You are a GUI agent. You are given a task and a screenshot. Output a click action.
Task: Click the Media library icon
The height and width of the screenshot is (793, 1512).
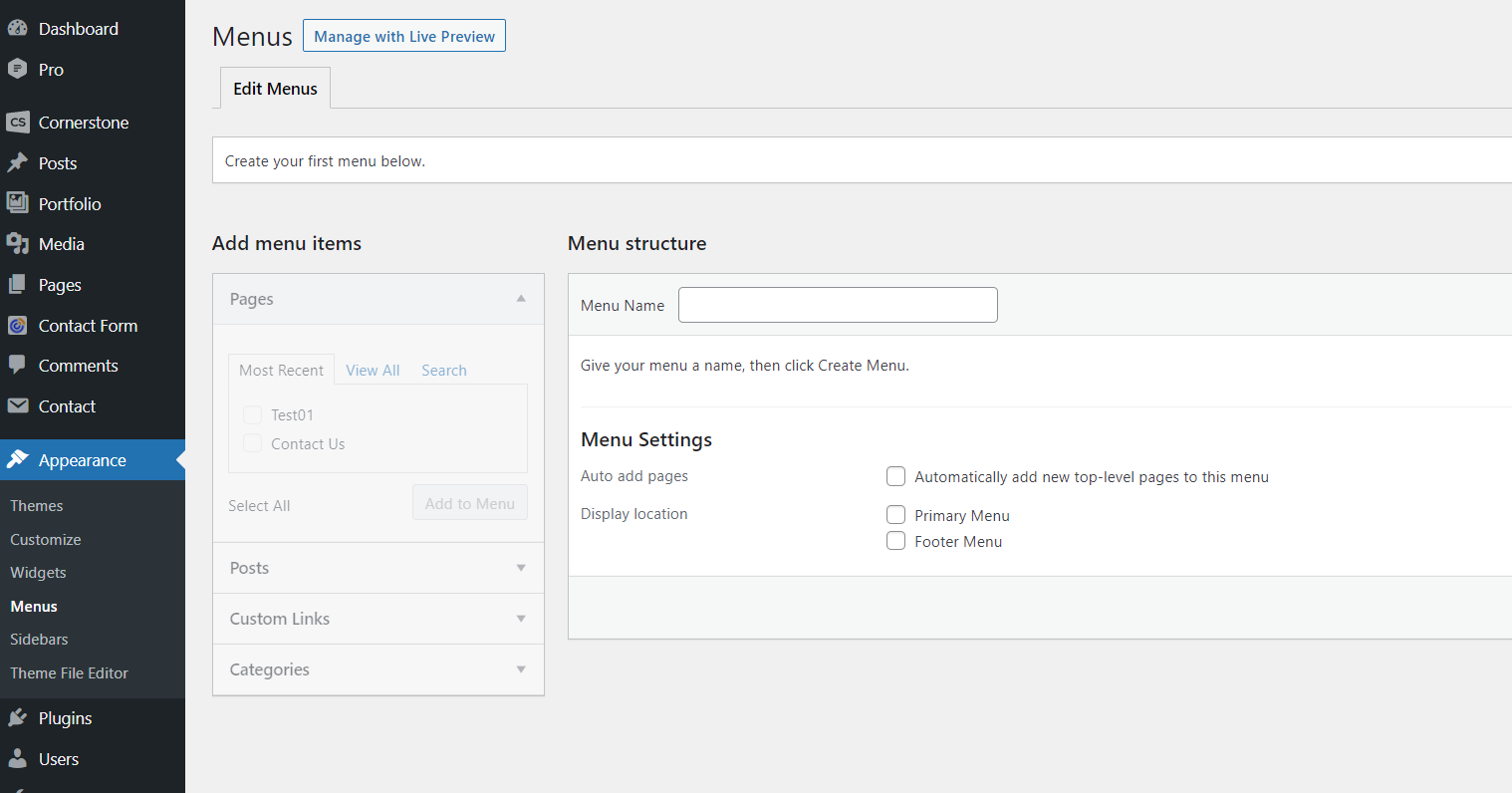tap(18, 244)
